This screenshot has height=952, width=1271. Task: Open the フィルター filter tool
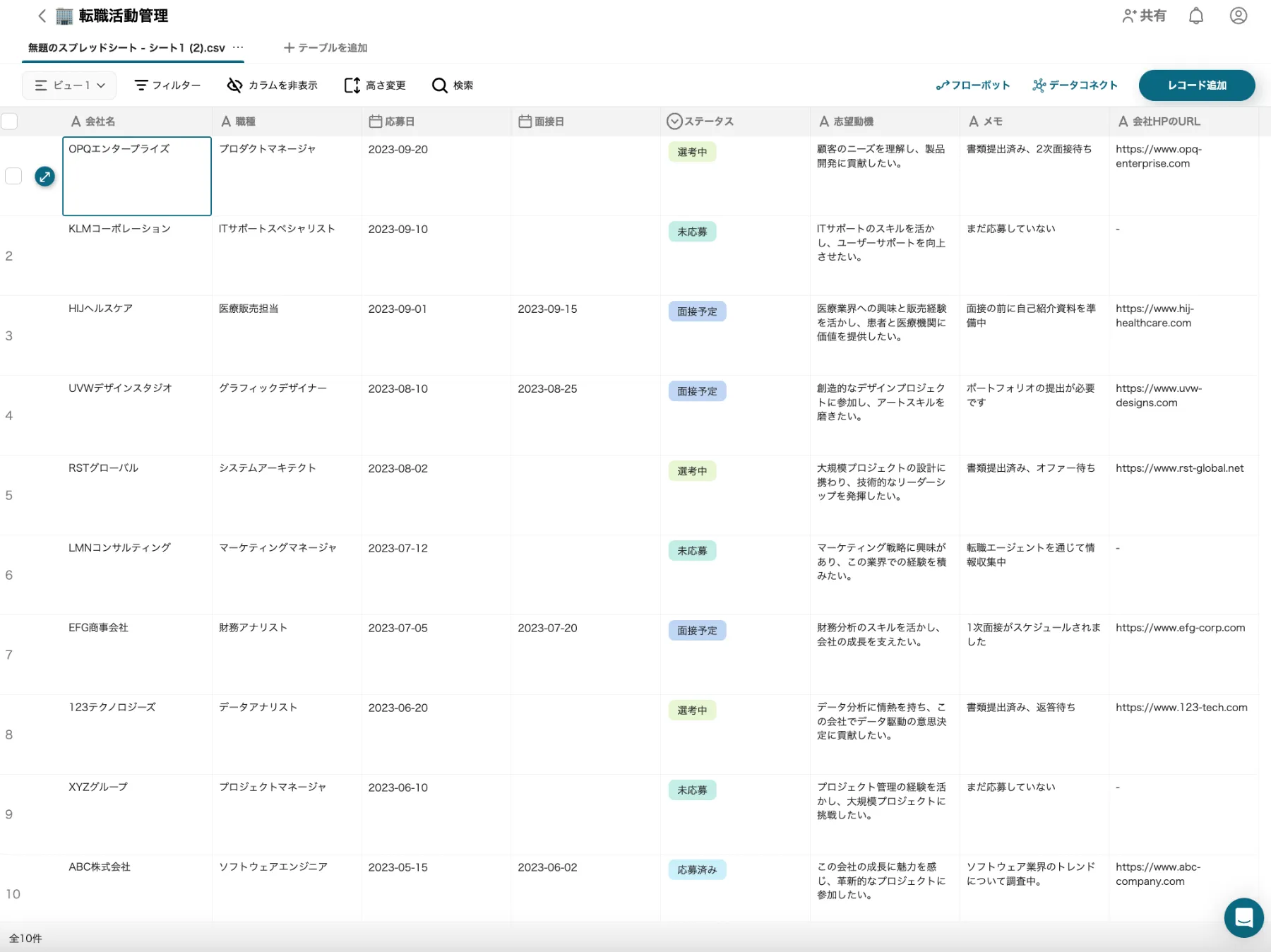pyautogui.click(x=167, y=85)
